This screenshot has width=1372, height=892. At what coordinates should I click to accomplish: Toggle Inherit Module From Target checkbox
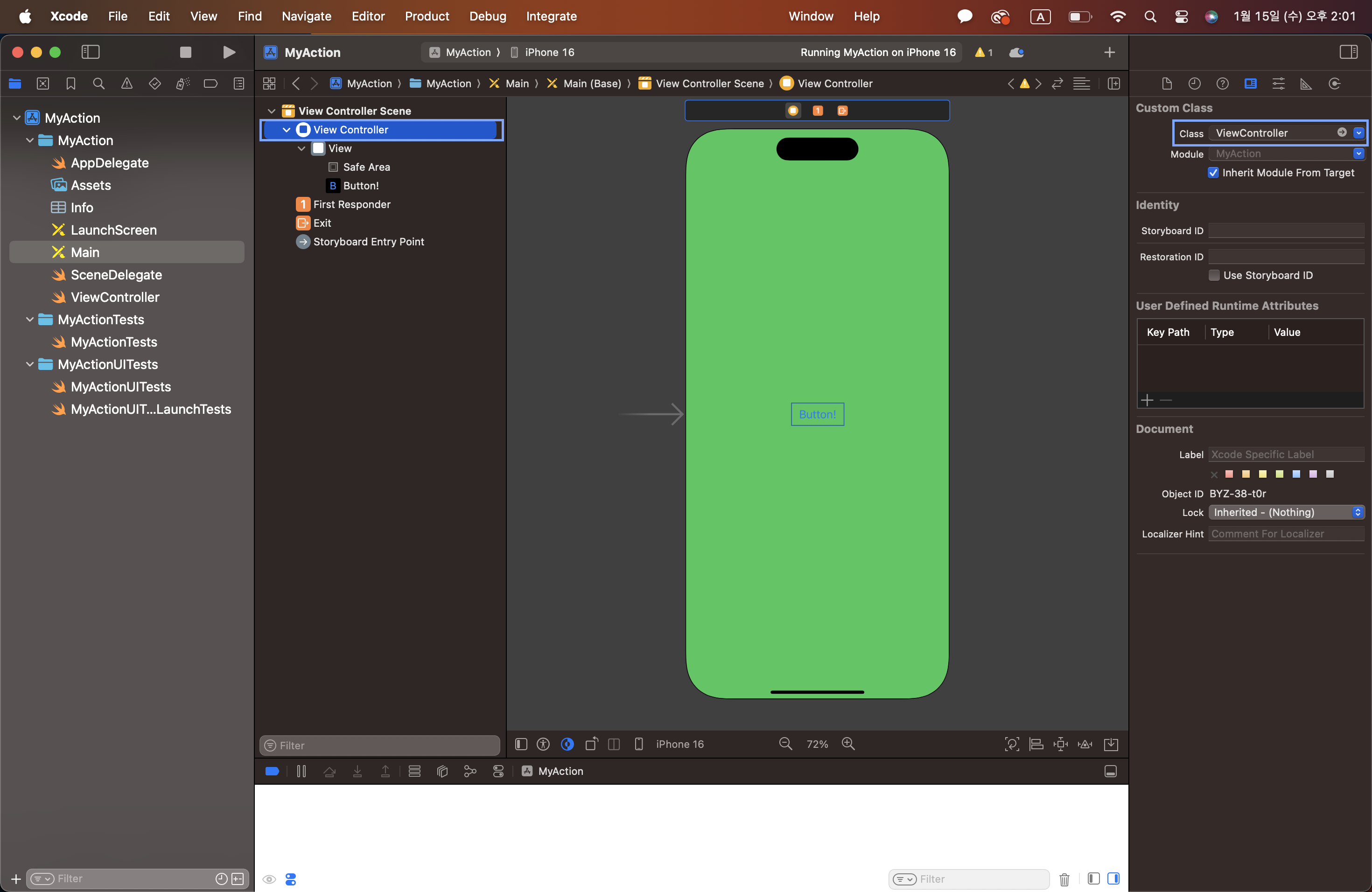(x=1213, y=173)
